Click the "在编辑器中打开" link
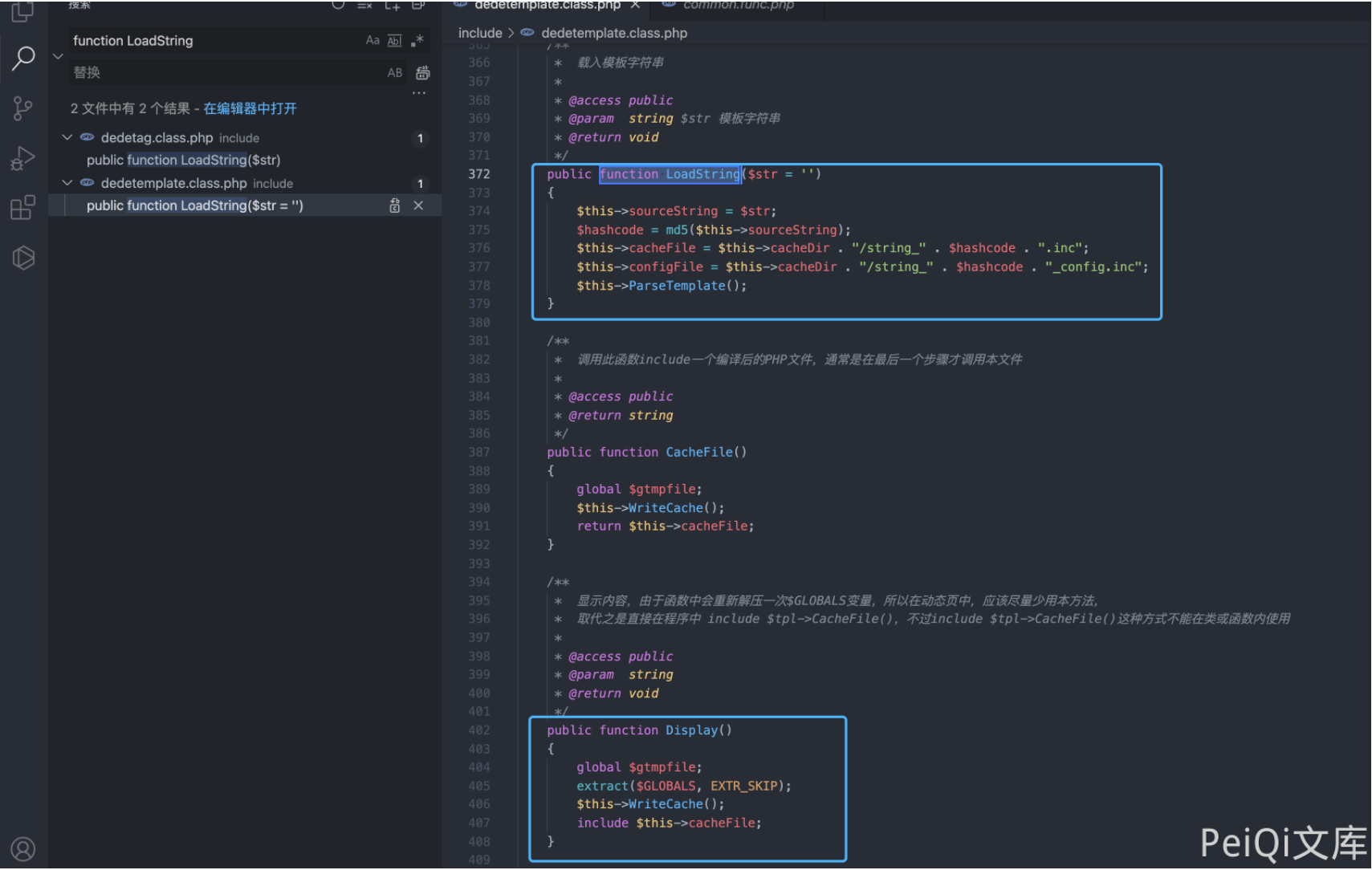The height and width of the screenshot is (870, 1372). point(250,108)
